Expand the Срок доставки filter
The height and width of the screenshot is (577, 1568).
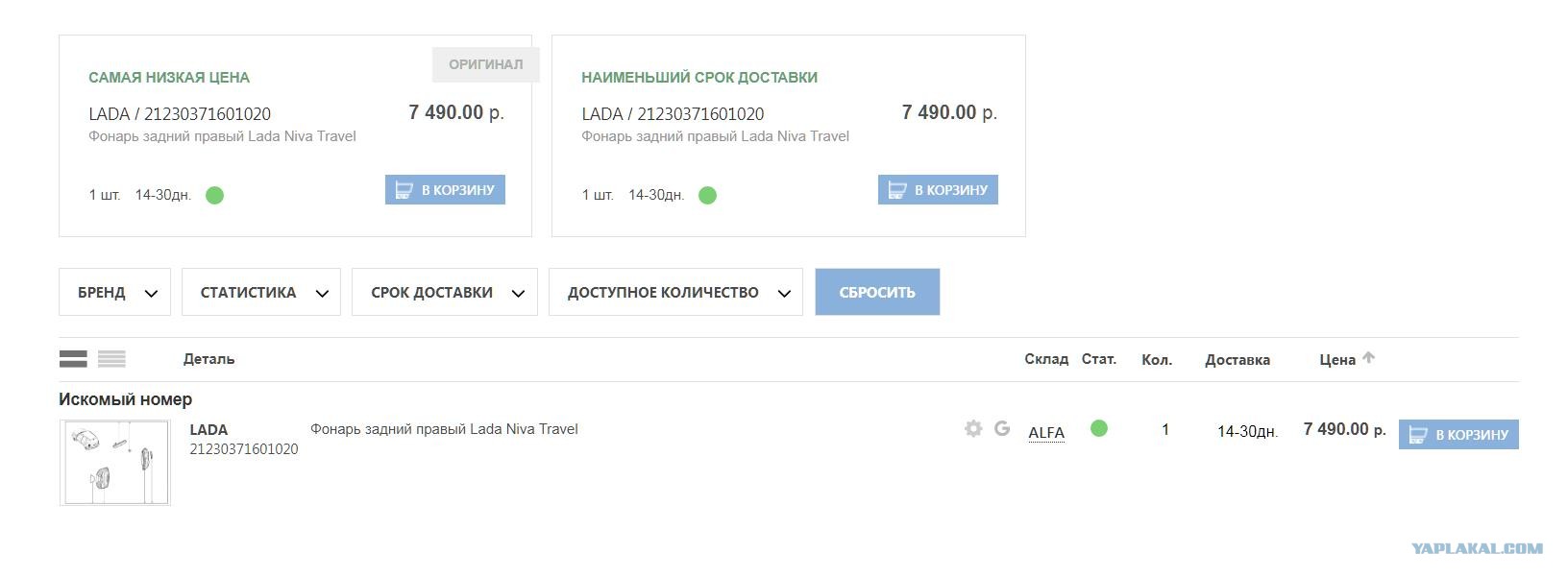[x=445, y=292]
